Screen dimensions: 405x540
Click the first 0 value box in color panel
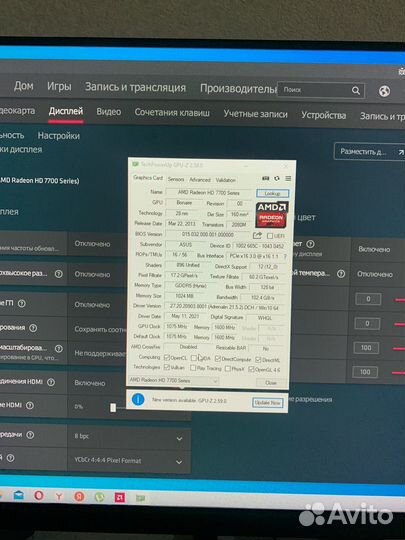[x=368, y=299]
